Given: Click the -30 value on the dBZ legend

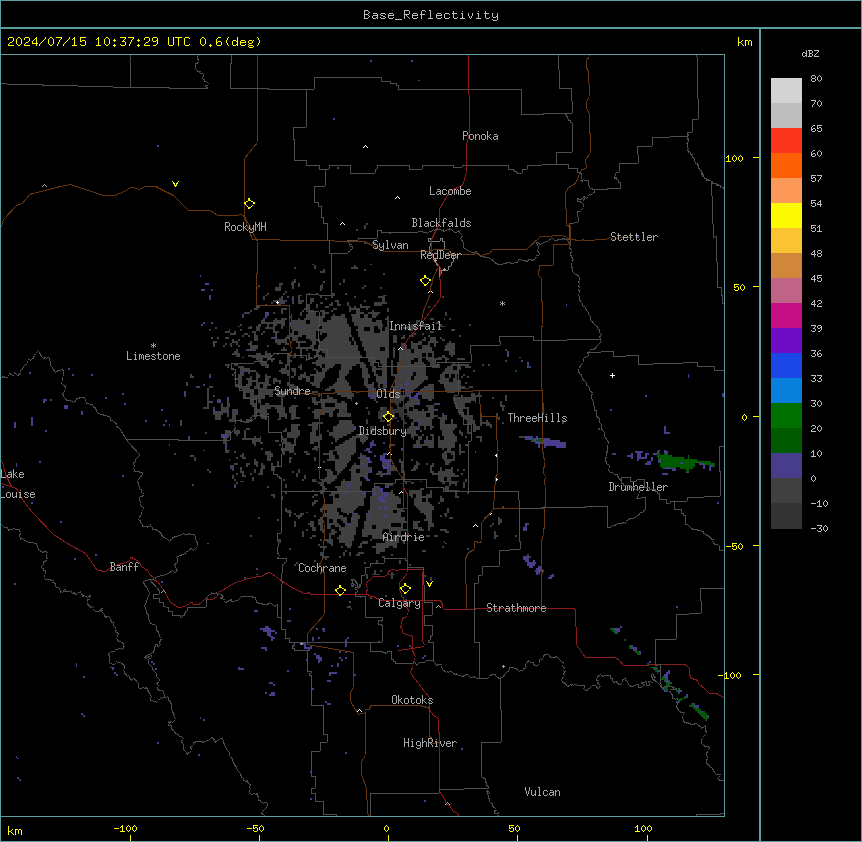Looking at the screenshot, I should click(819, 528).
